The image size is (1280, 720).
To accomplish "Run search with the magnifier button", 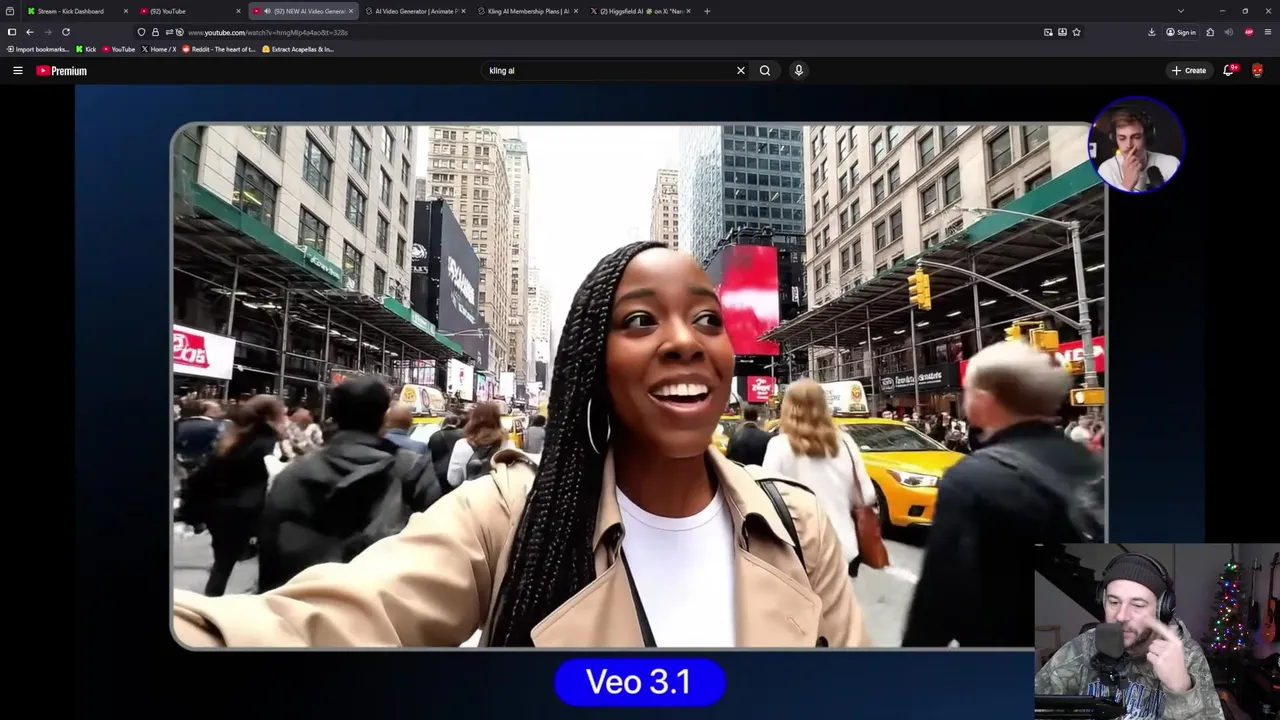I will [x=765, y=70].
